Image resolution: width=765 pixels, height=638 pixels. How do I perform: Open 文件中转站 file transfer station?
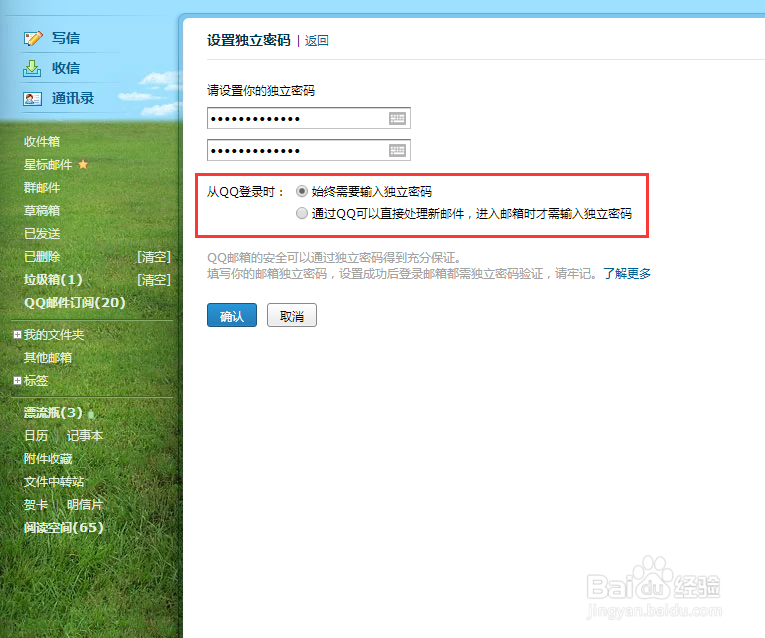pyautogui.click(x=54, y=481)
